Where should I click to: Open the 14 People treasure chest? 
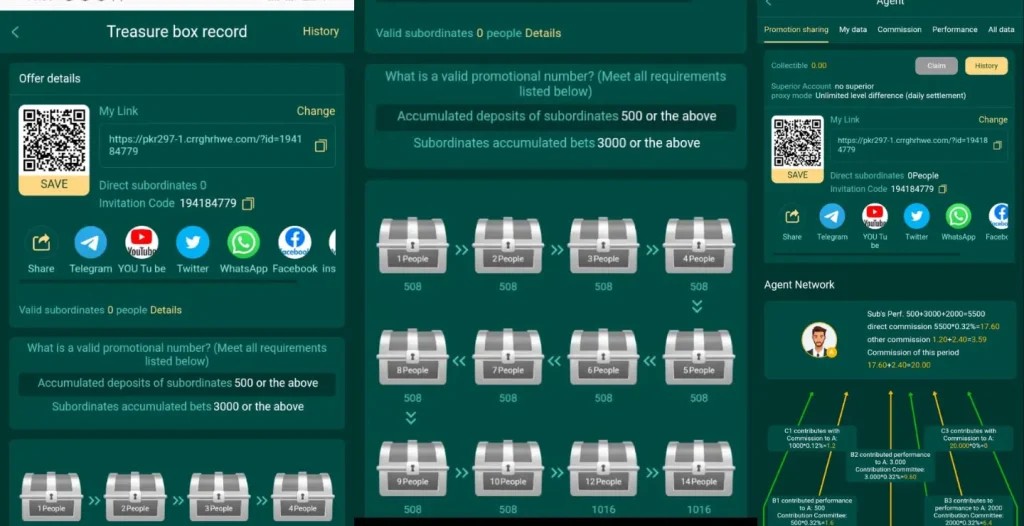(698, 469)
